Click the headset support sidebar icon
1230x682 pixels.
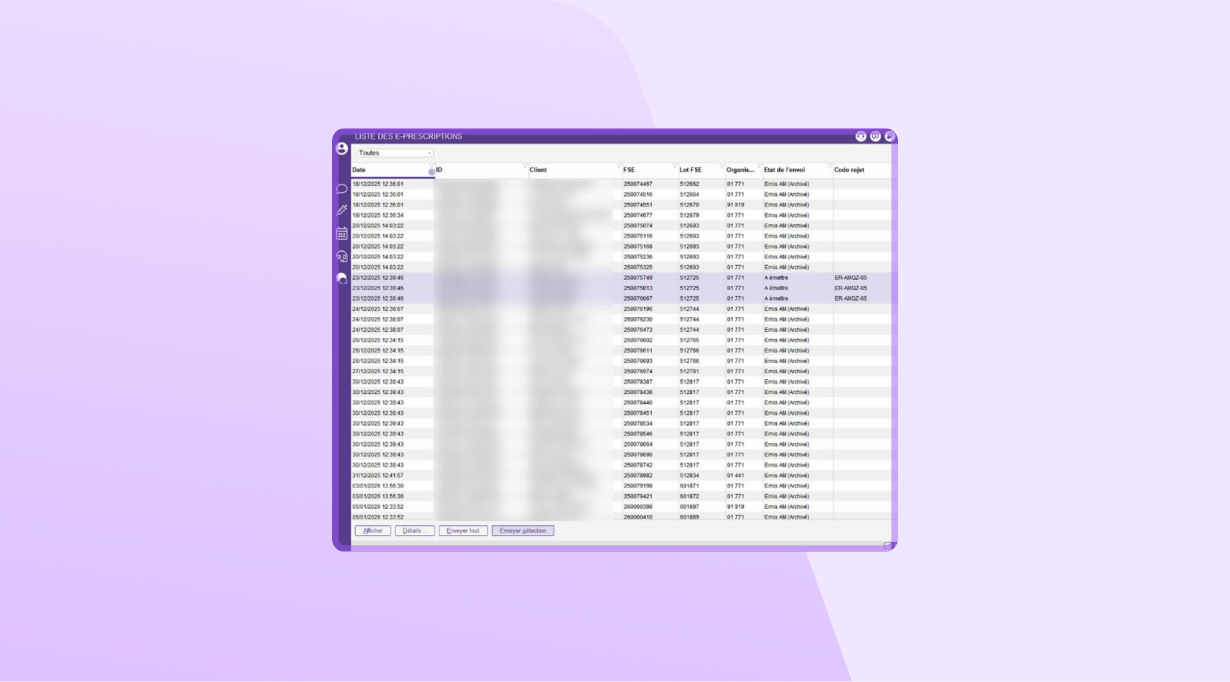342,257
